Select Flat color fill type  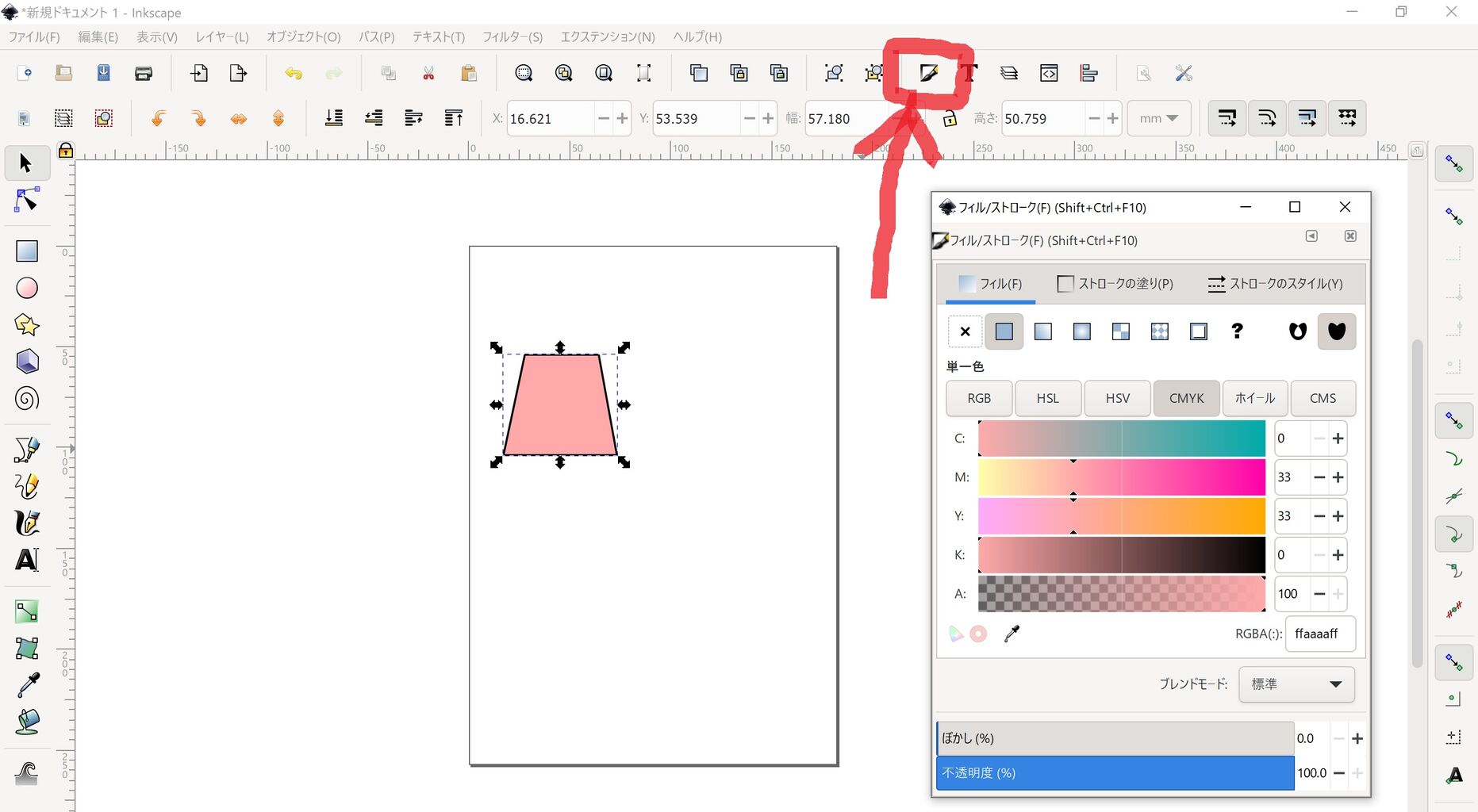[1004, 331]
